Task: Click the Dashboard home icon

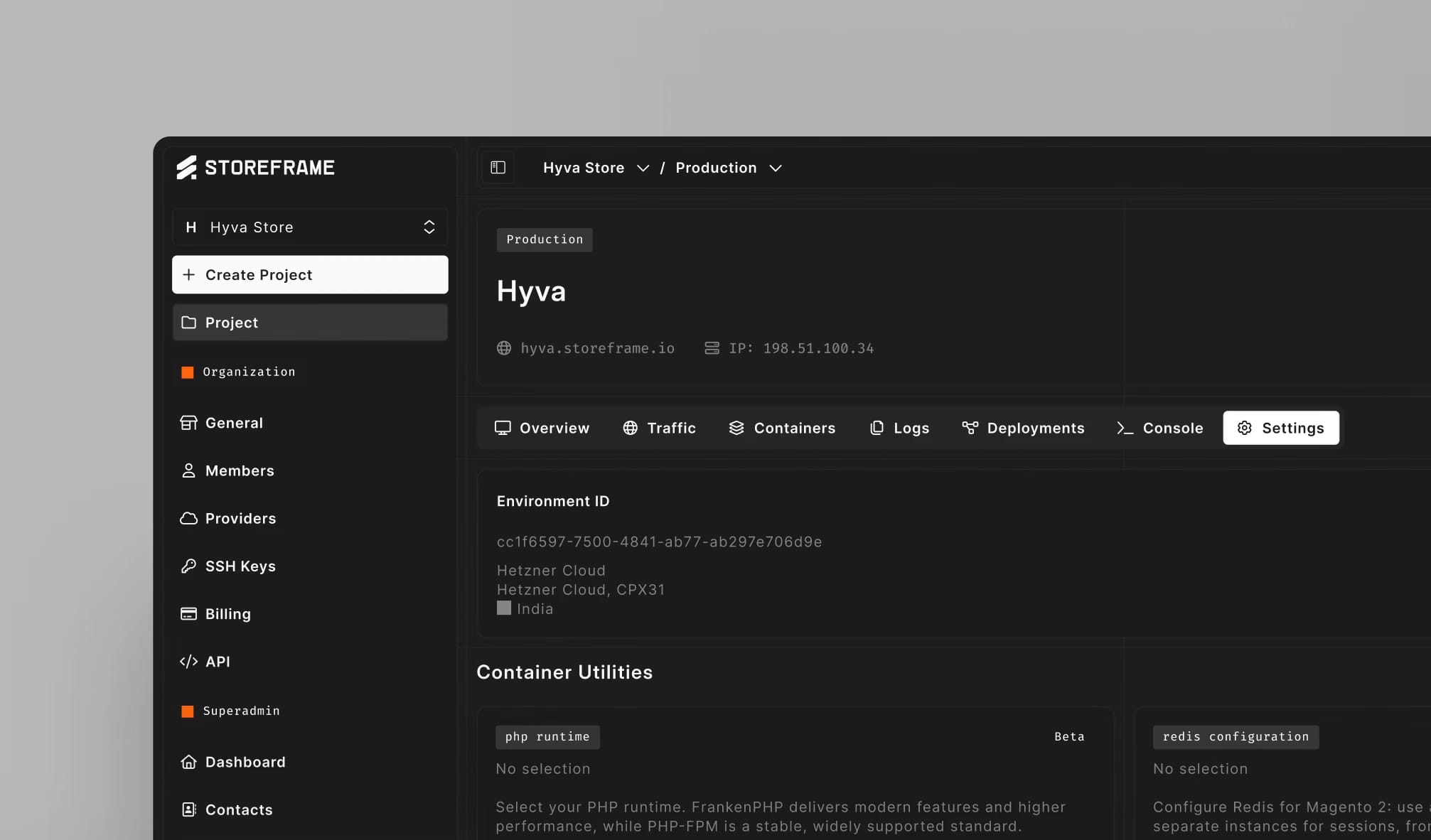Action: 188,762
